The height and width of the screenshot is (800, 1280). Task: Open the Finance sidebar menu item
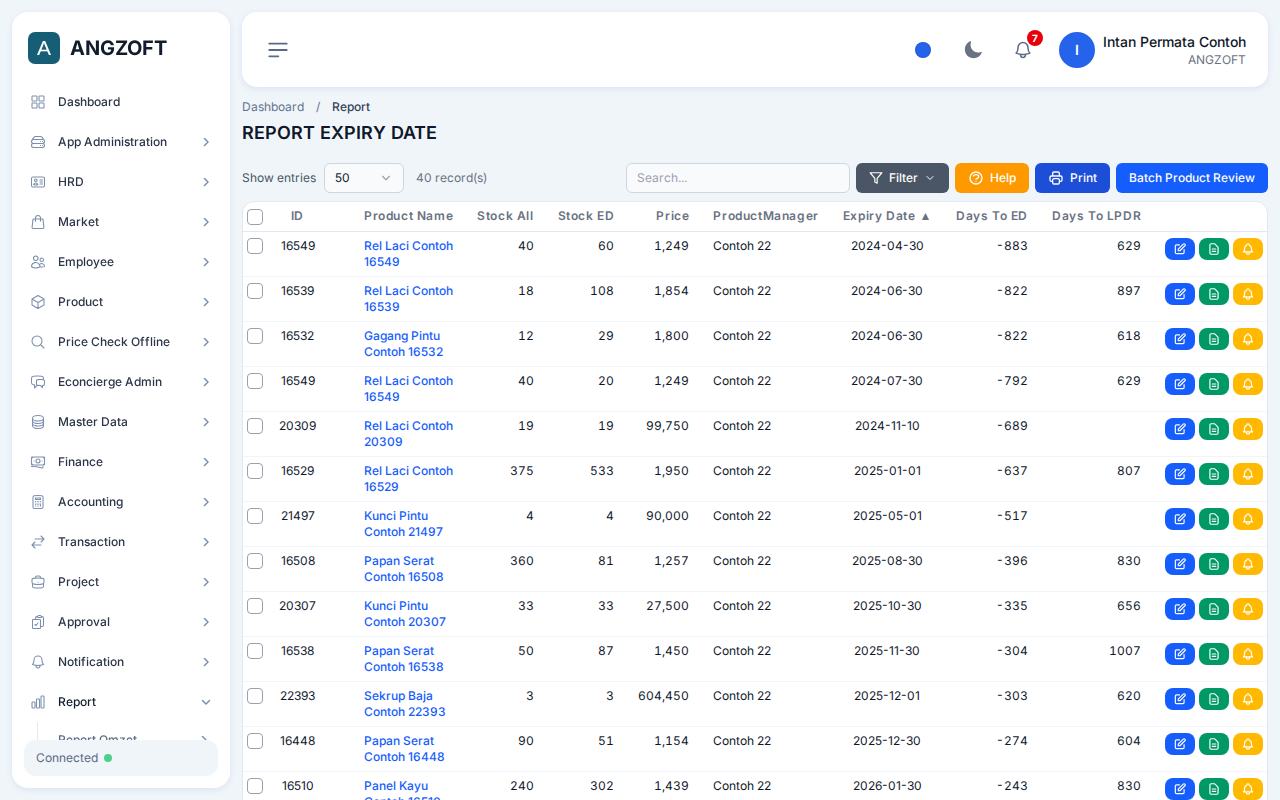pyautogui.click(x=121, y=462)
